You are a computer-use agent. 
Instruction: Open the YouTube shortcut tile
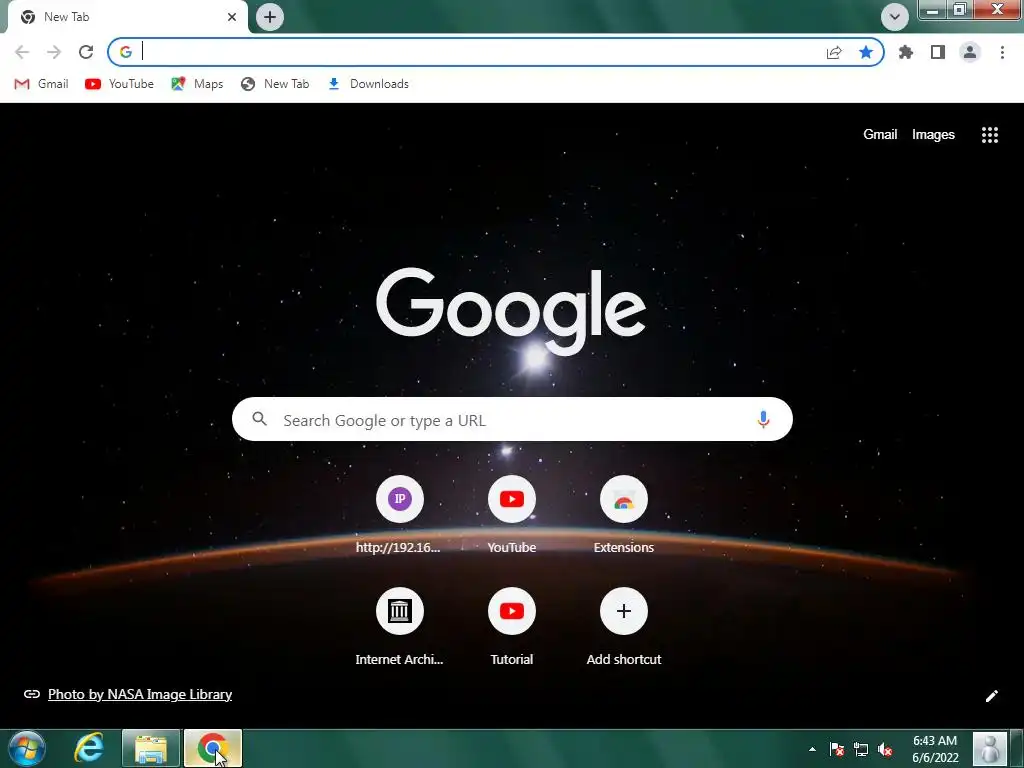click(x=511, y=516)
